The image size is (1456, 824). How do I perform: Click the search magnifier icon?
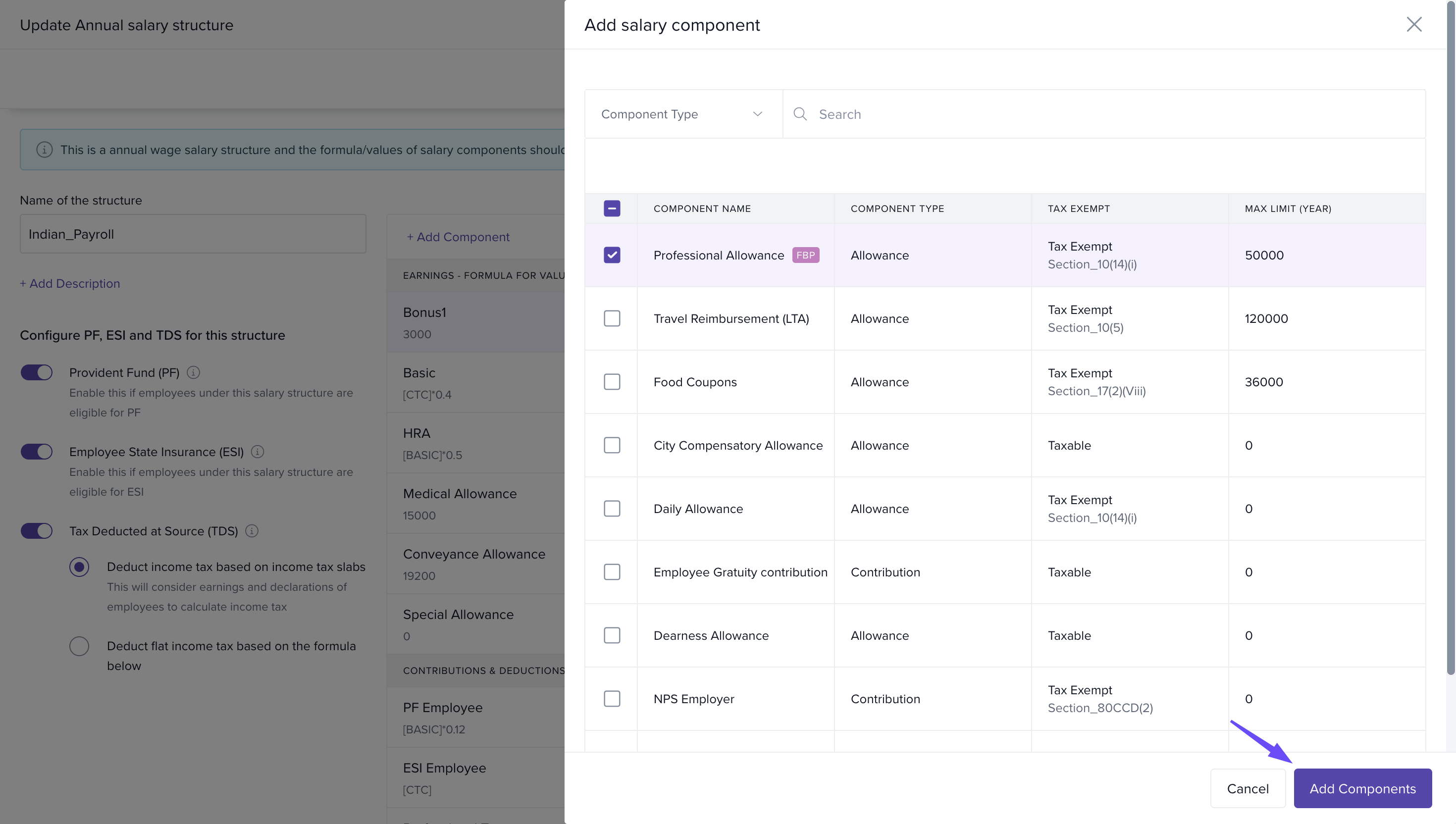[800, 114]
